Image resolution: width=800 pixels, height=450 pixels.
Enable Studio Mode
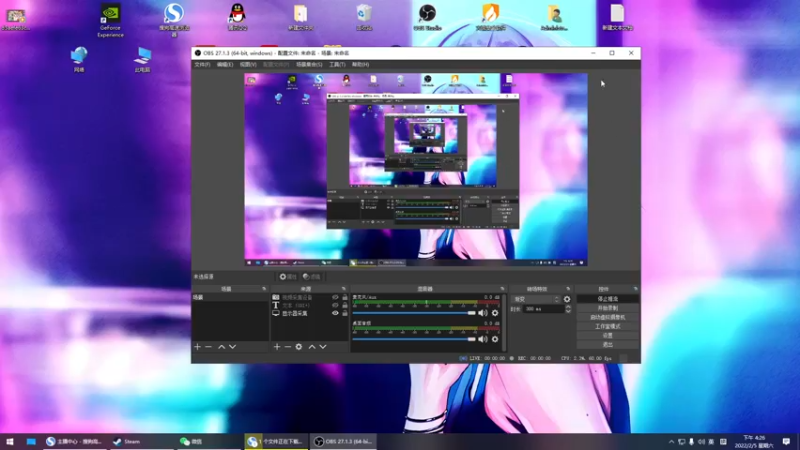click(608, 327)
